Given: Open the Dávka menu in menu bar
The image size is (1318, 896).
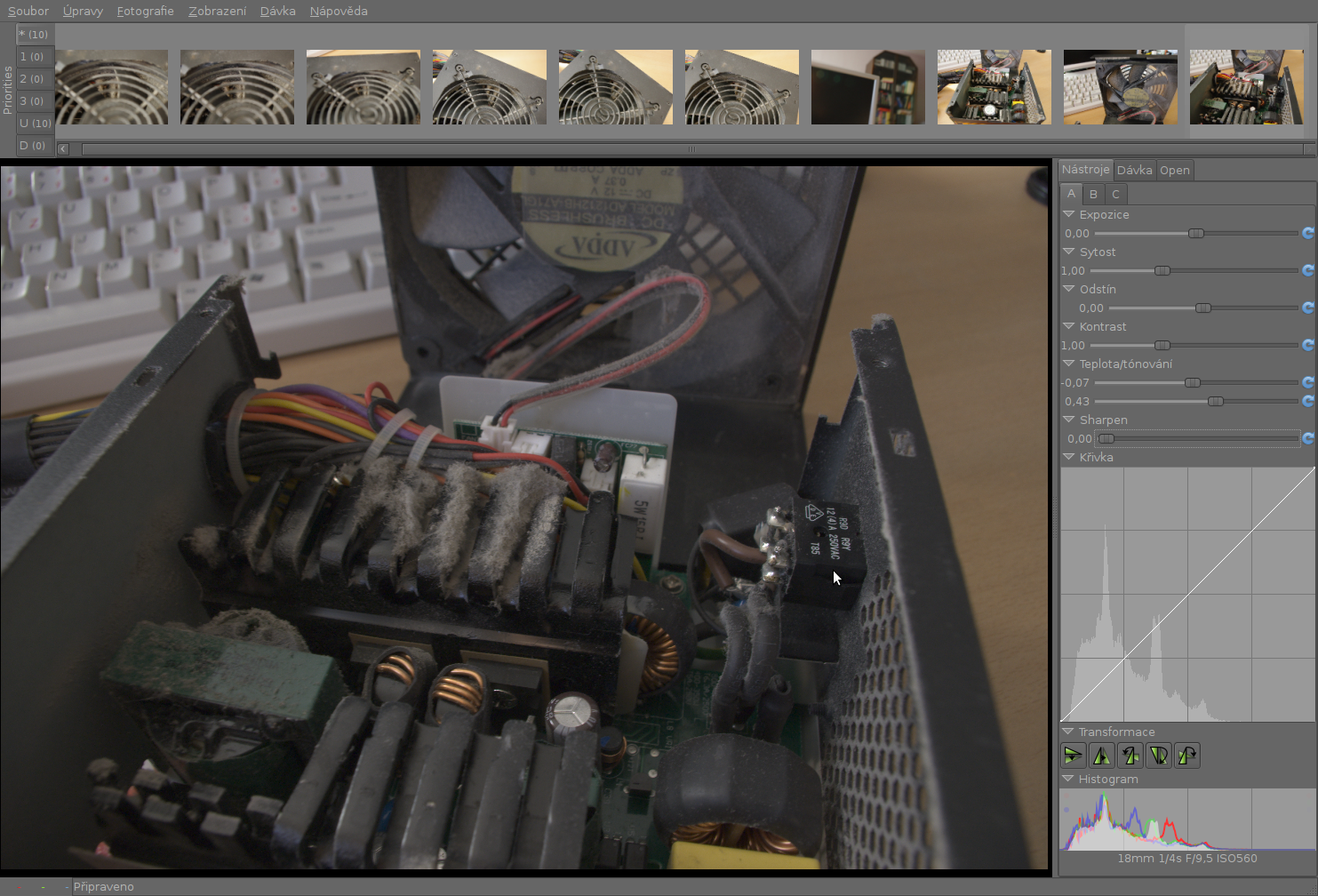Looking at the screenshot, I should [x=278, y=11].
